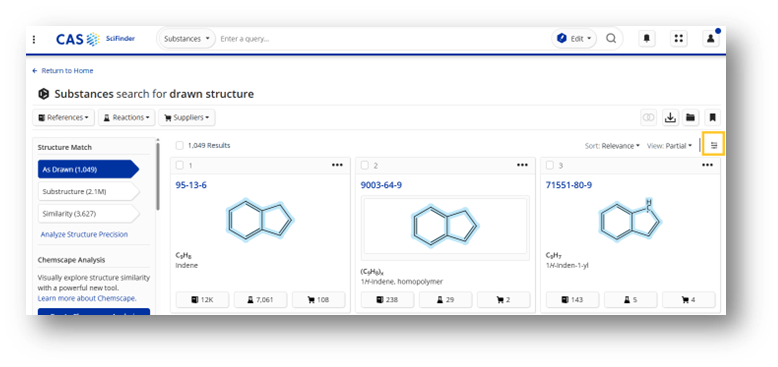
Task: Open the user account profile icon
Action: coord(711,39)
